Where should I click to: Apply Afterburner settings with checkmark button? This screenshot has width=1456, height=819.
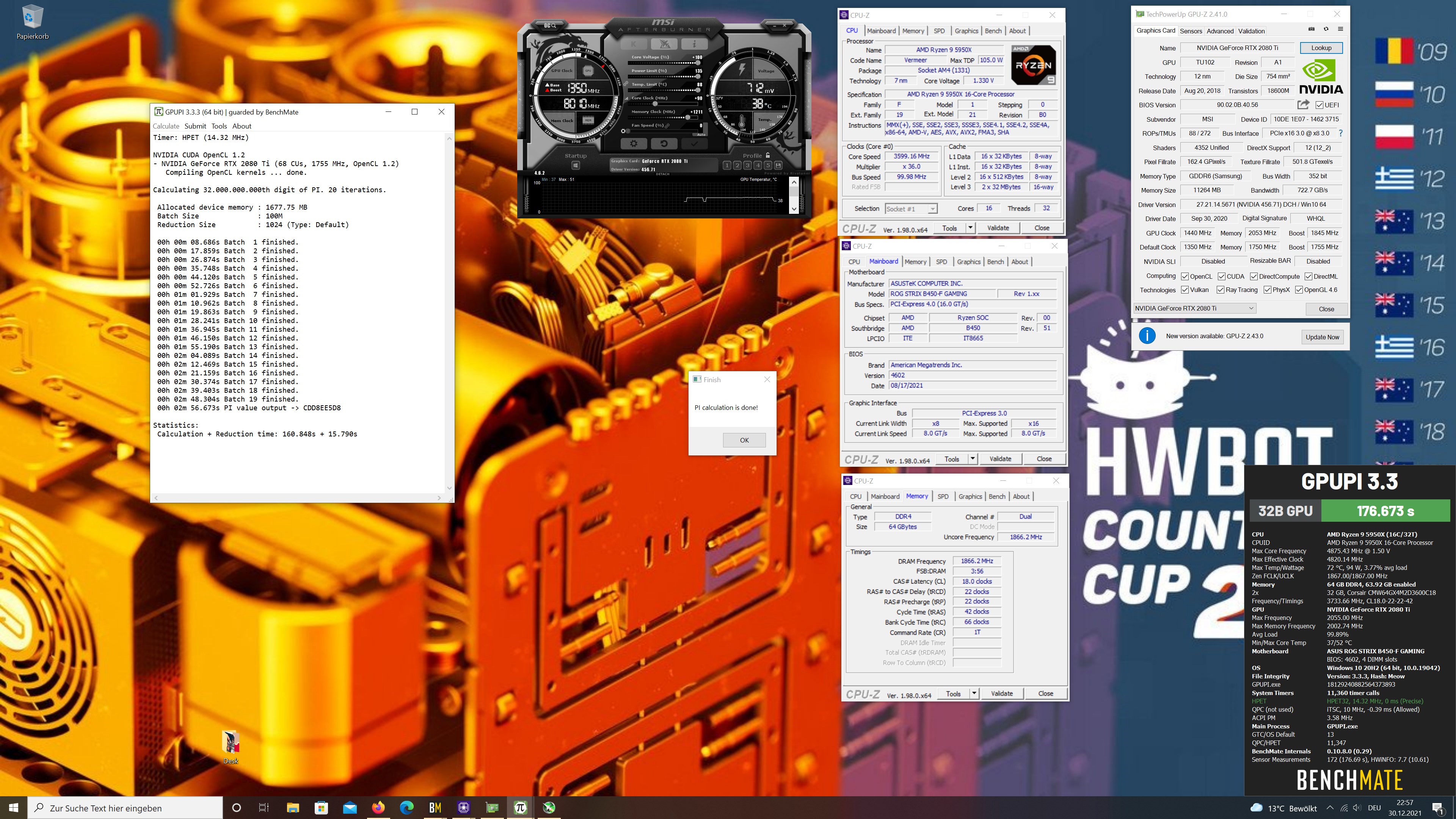(694, 144)
